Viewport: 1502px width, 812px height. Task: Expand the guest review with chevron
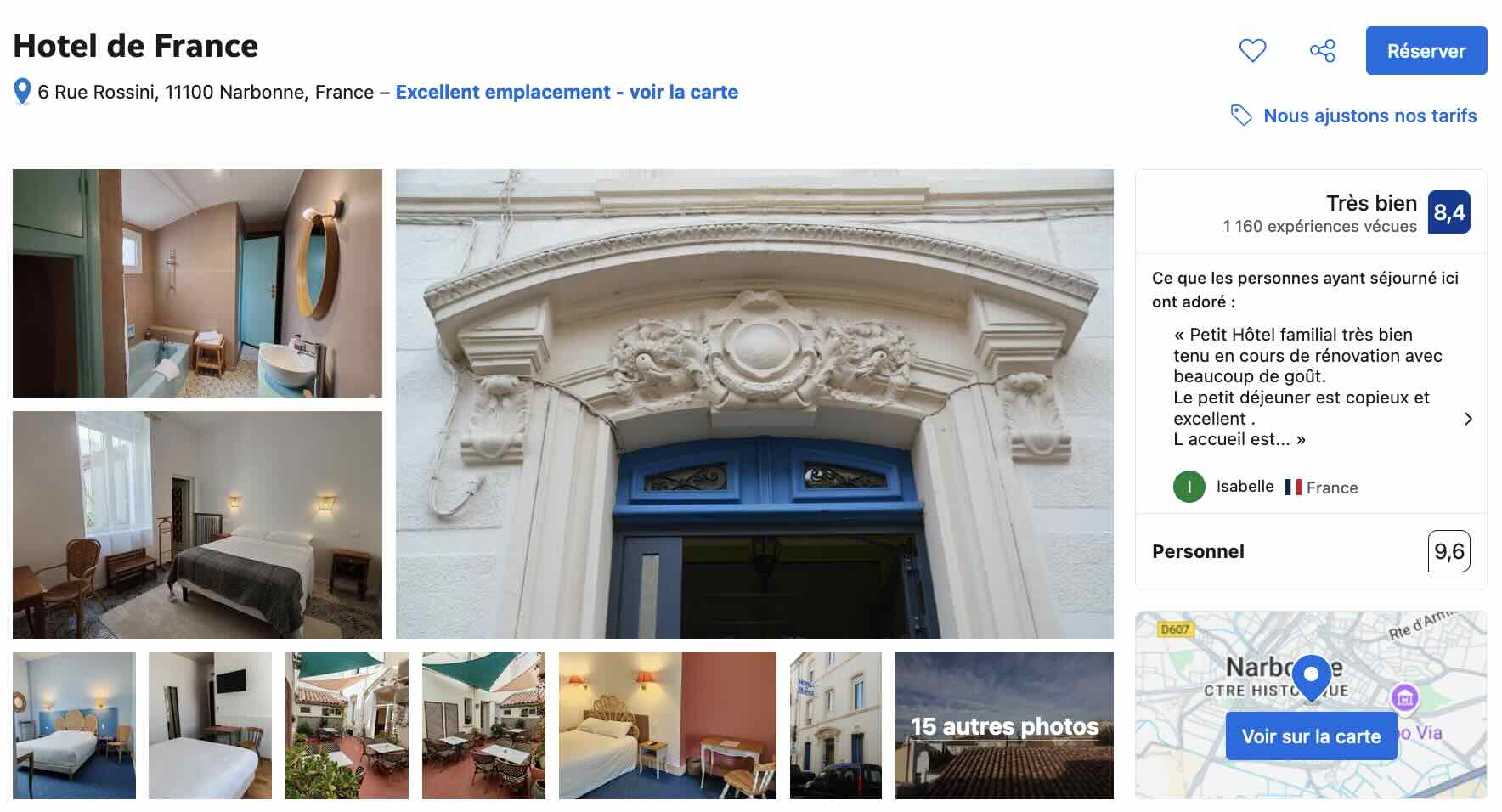[1468, 419]
